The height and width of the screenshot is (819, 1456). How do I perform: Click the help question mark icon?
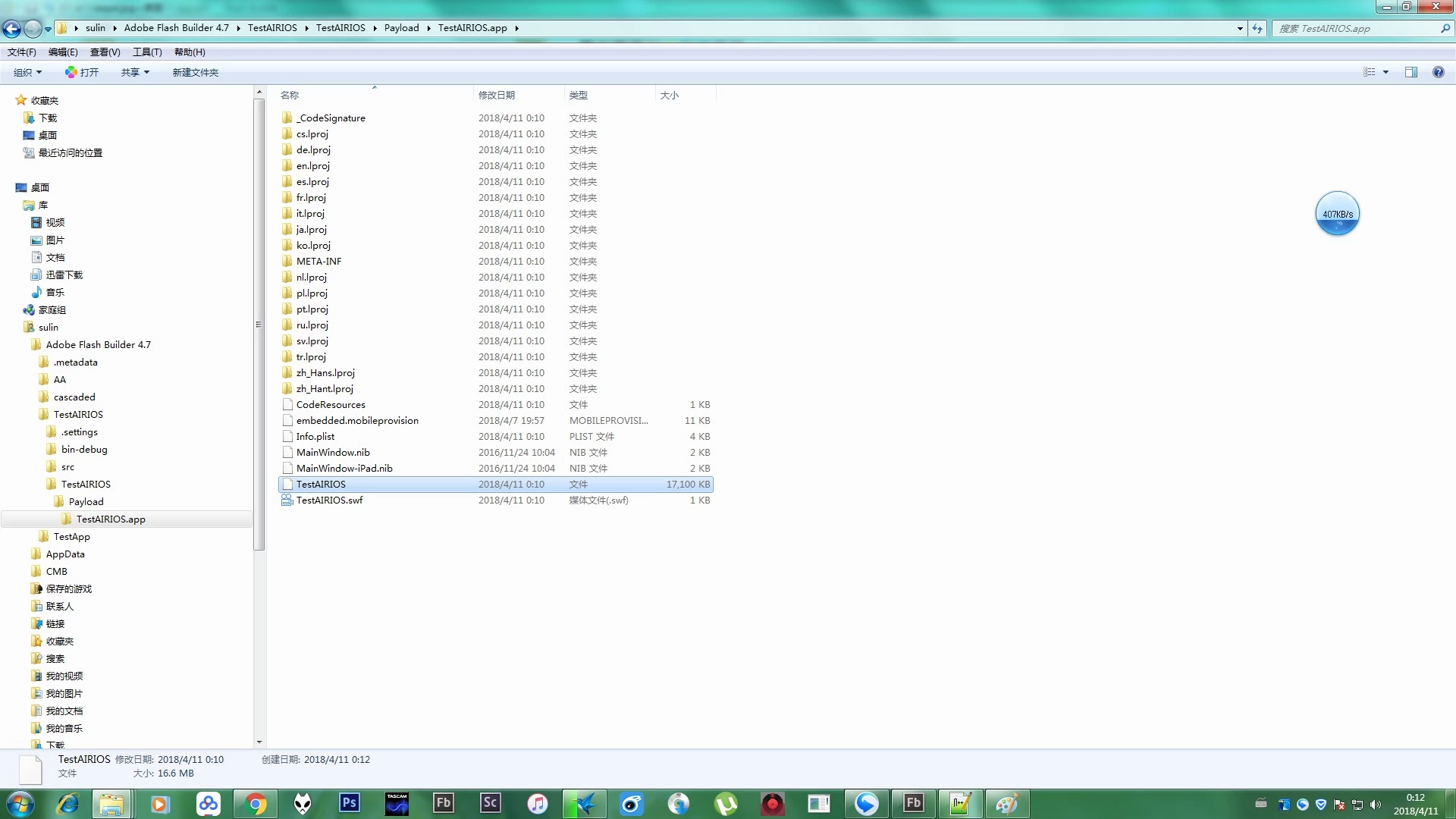[x=1438, y=72]
